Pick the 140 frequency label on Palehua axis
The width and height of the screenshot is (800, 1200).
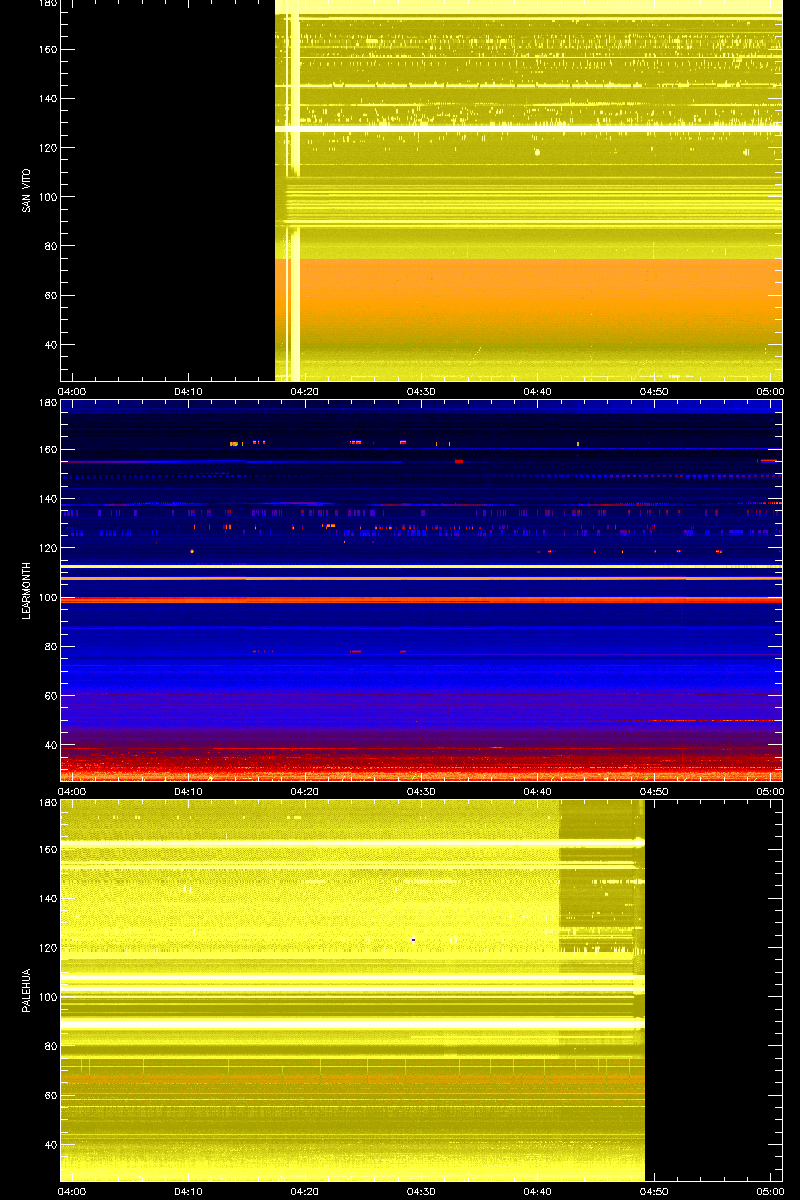point(47,899)
